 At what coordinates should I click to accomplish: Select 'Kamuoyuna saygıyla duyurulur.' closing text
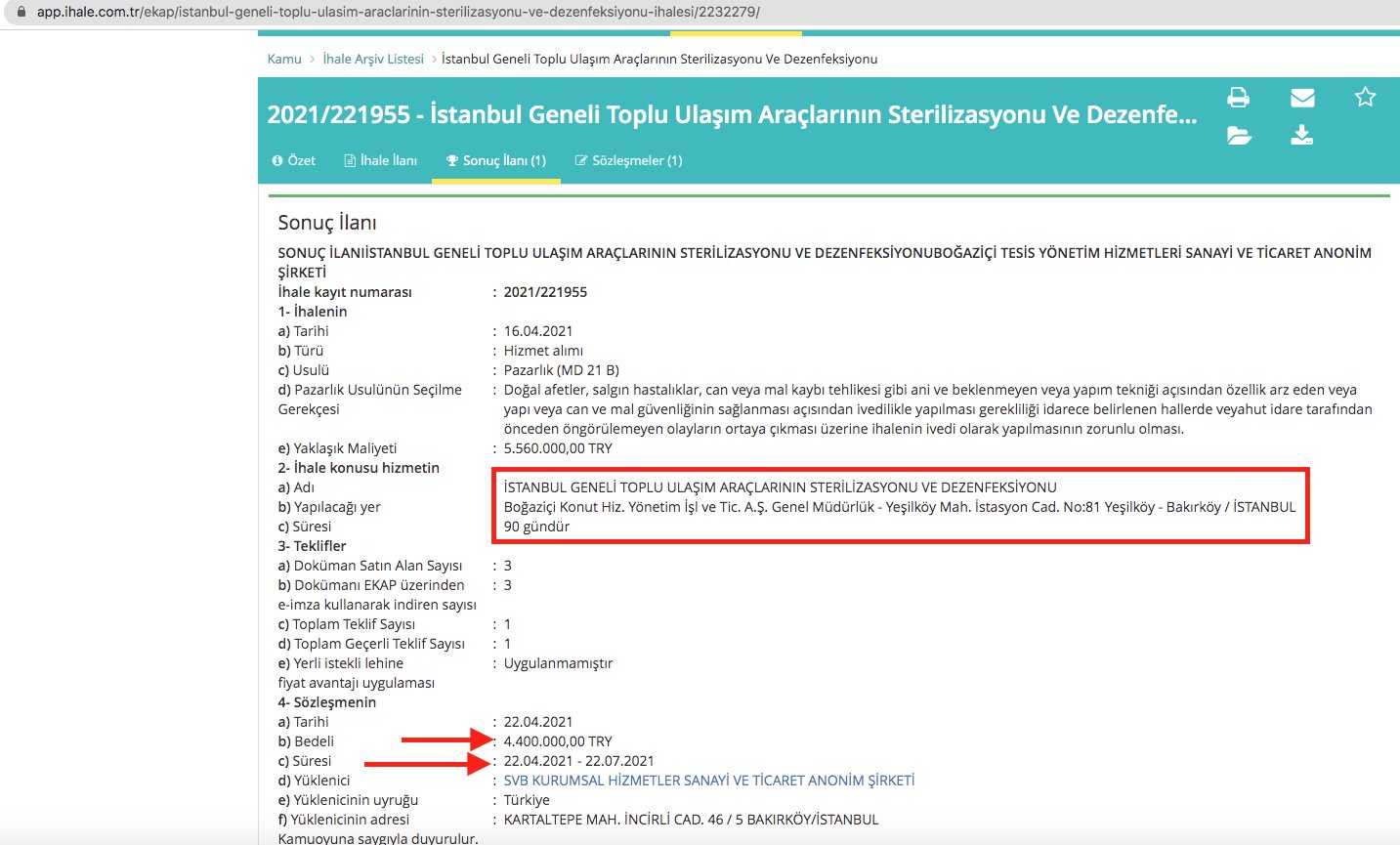pyautogui.click(x=378, y=838)
